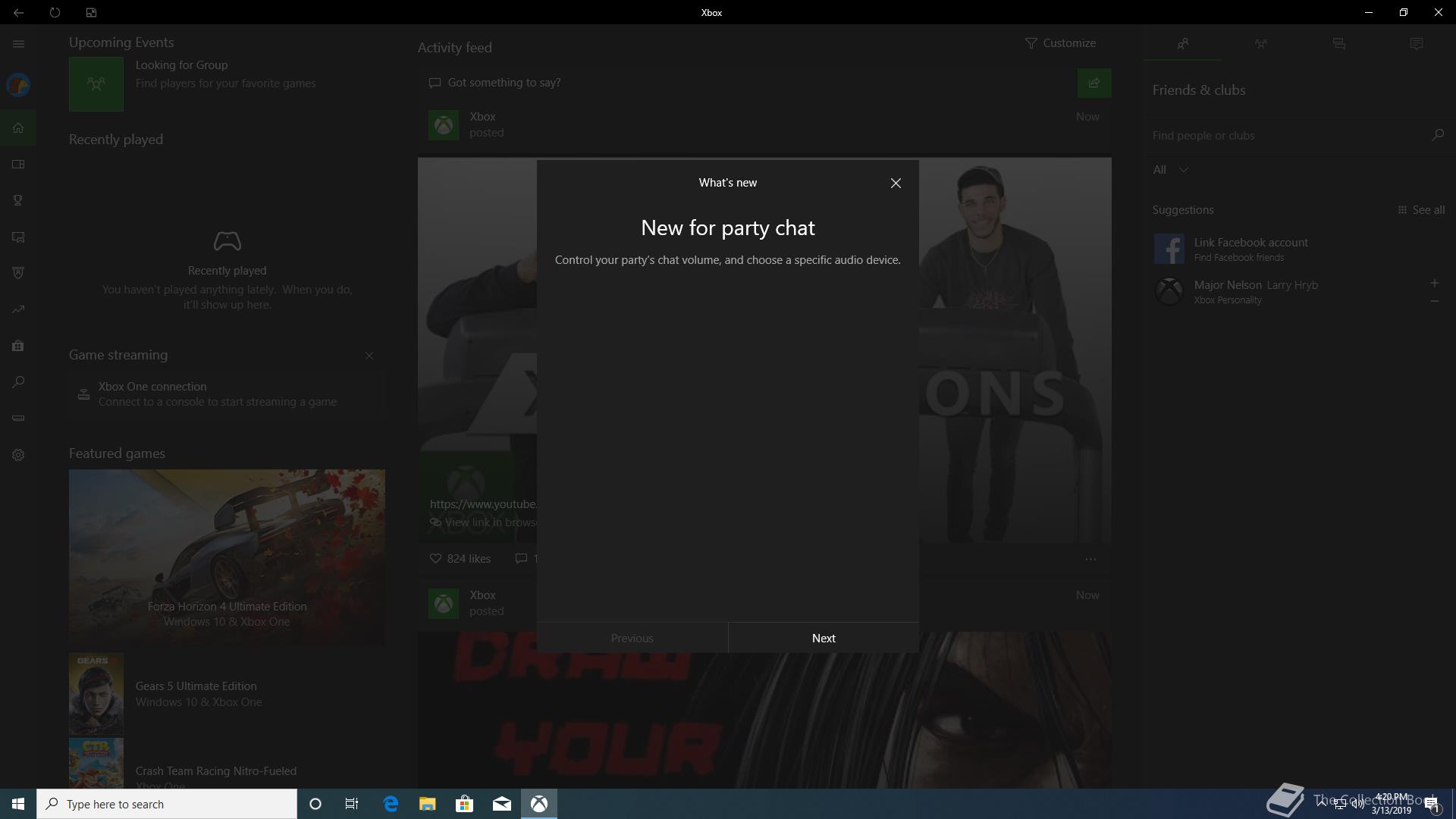
Task: Open Link Facebook account suggestion
Action: 1300,249
